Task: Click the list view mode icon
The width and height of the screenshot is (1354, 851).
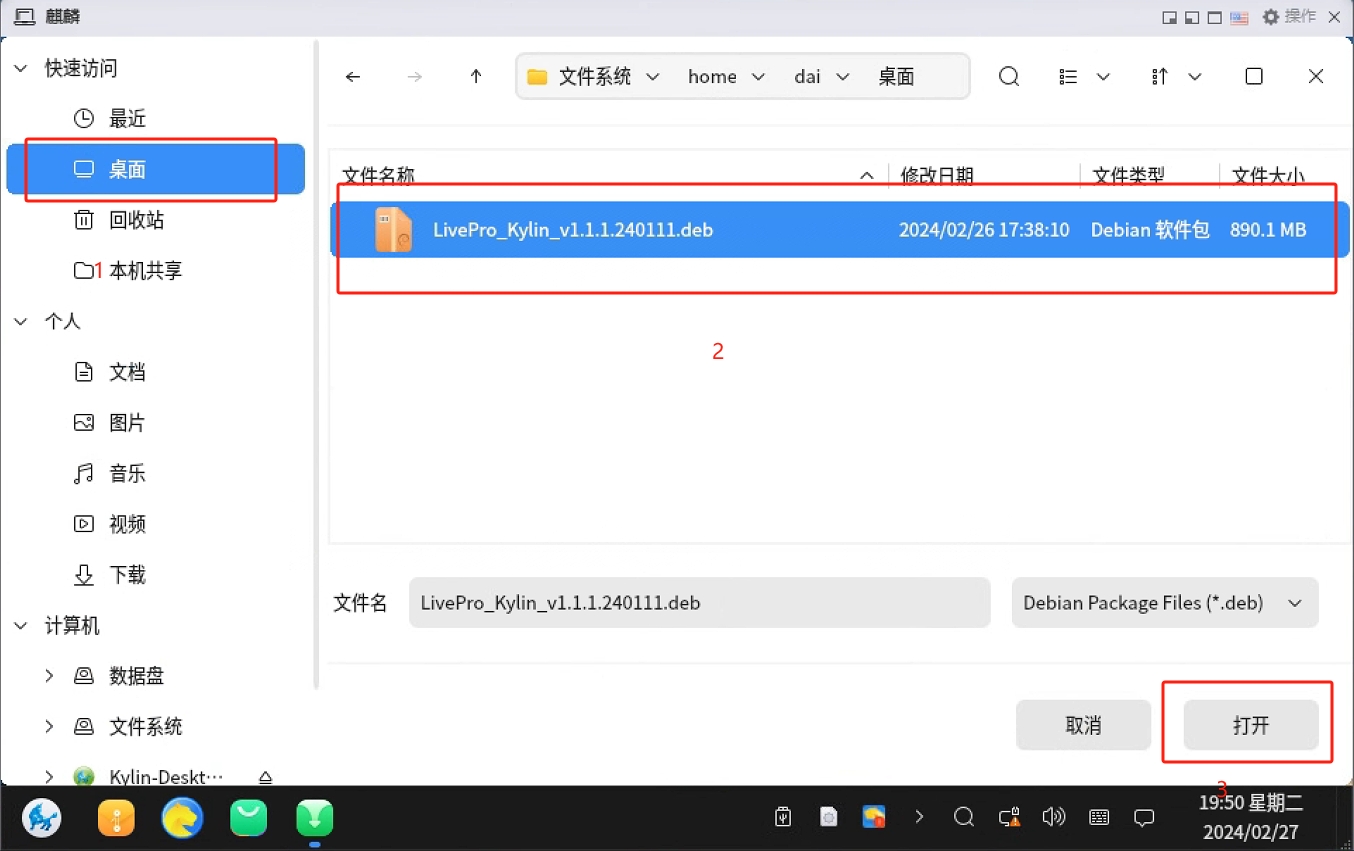Action: click(1068, 77)
